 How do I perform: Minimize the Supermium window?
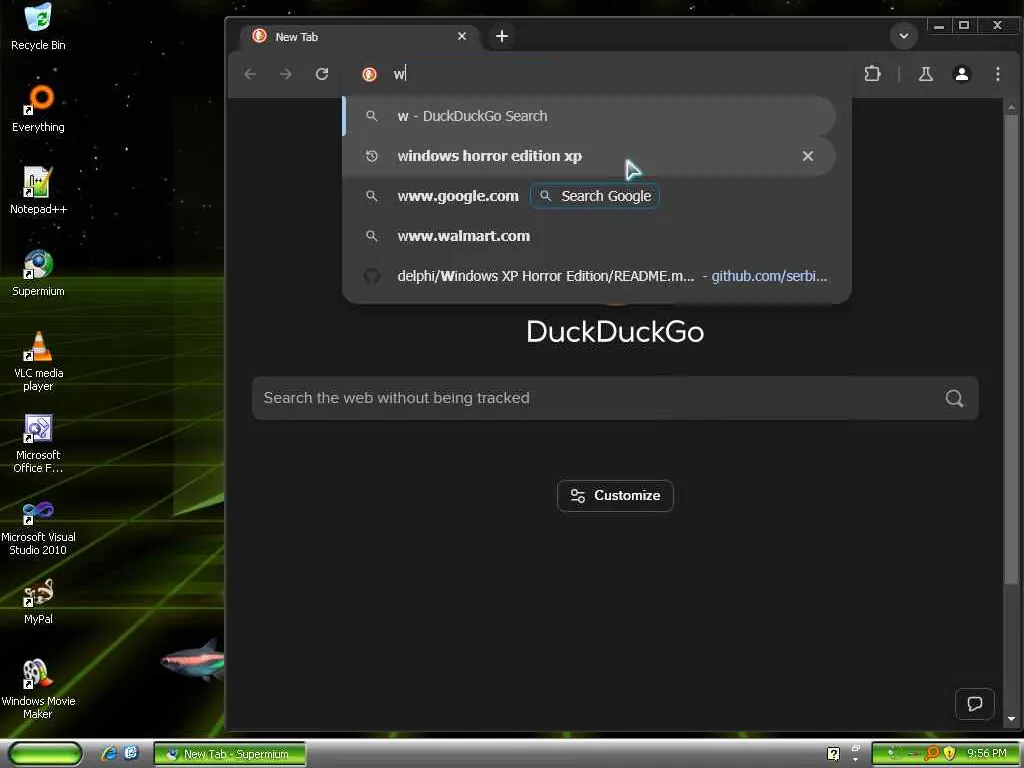pos(939,26)
